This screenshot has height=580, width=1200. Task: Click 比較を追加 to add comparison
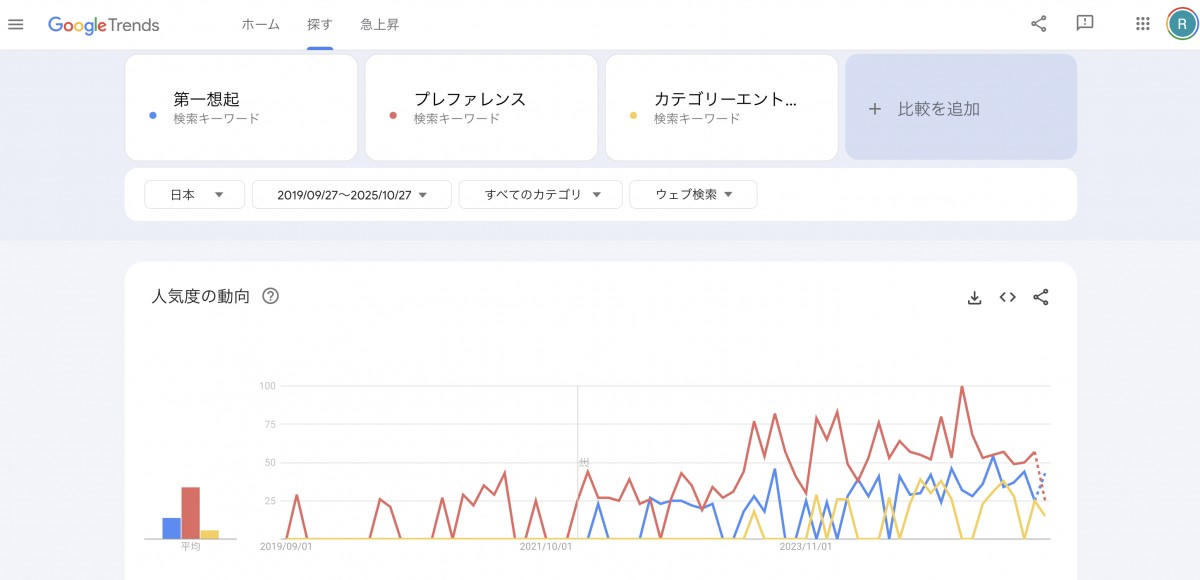[961, 108]
